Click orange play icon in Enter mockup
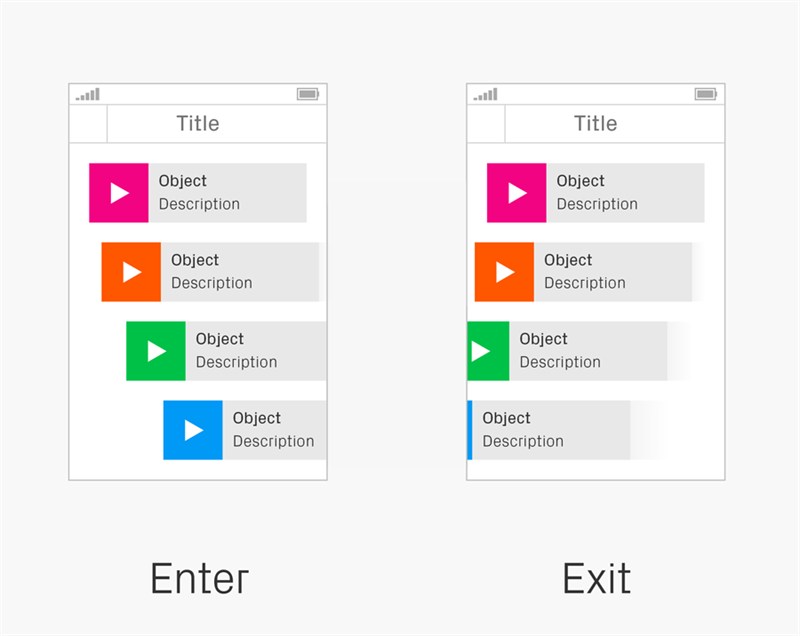800x636 pixels. [x=131, y=272]
